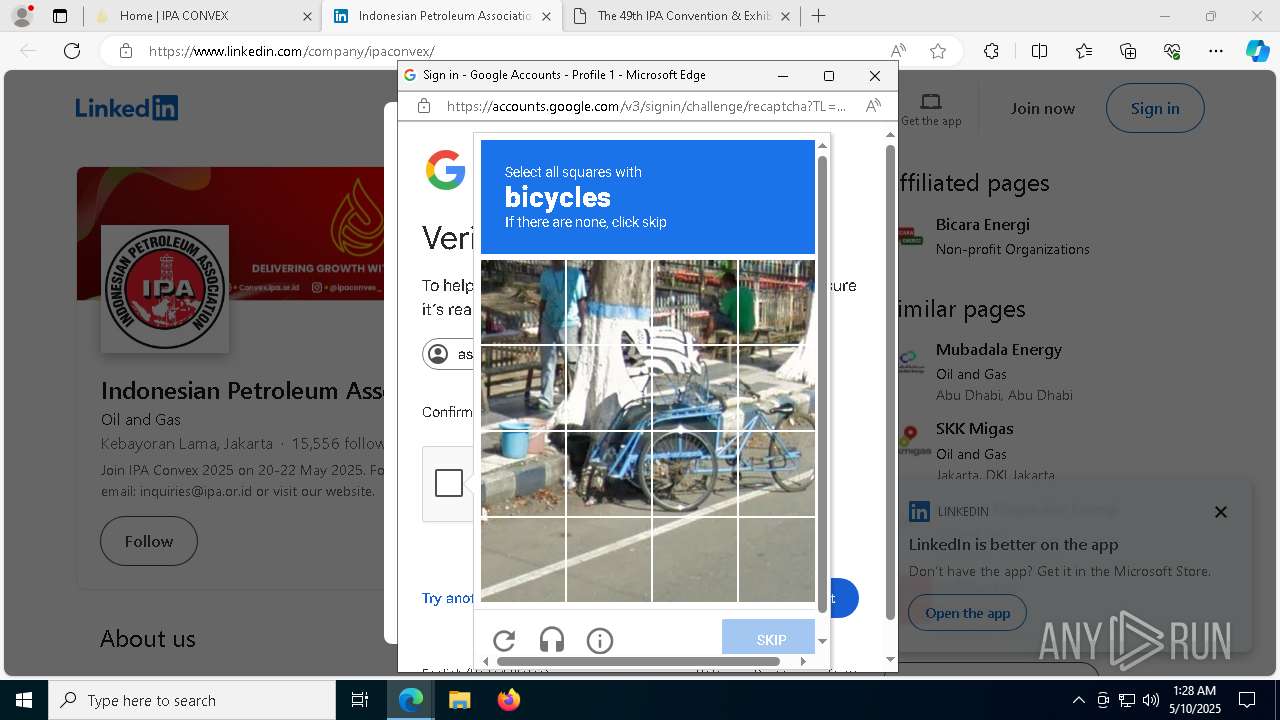Open the SKK Migas page
The height and width of the screenshot is (720, 1280).
974,429
